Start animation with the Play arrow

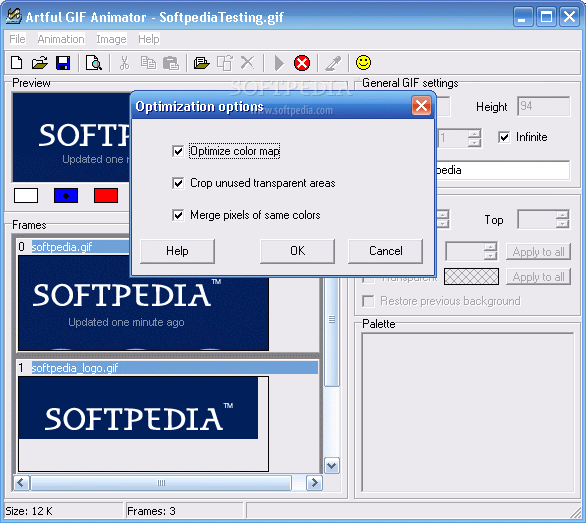279,63
